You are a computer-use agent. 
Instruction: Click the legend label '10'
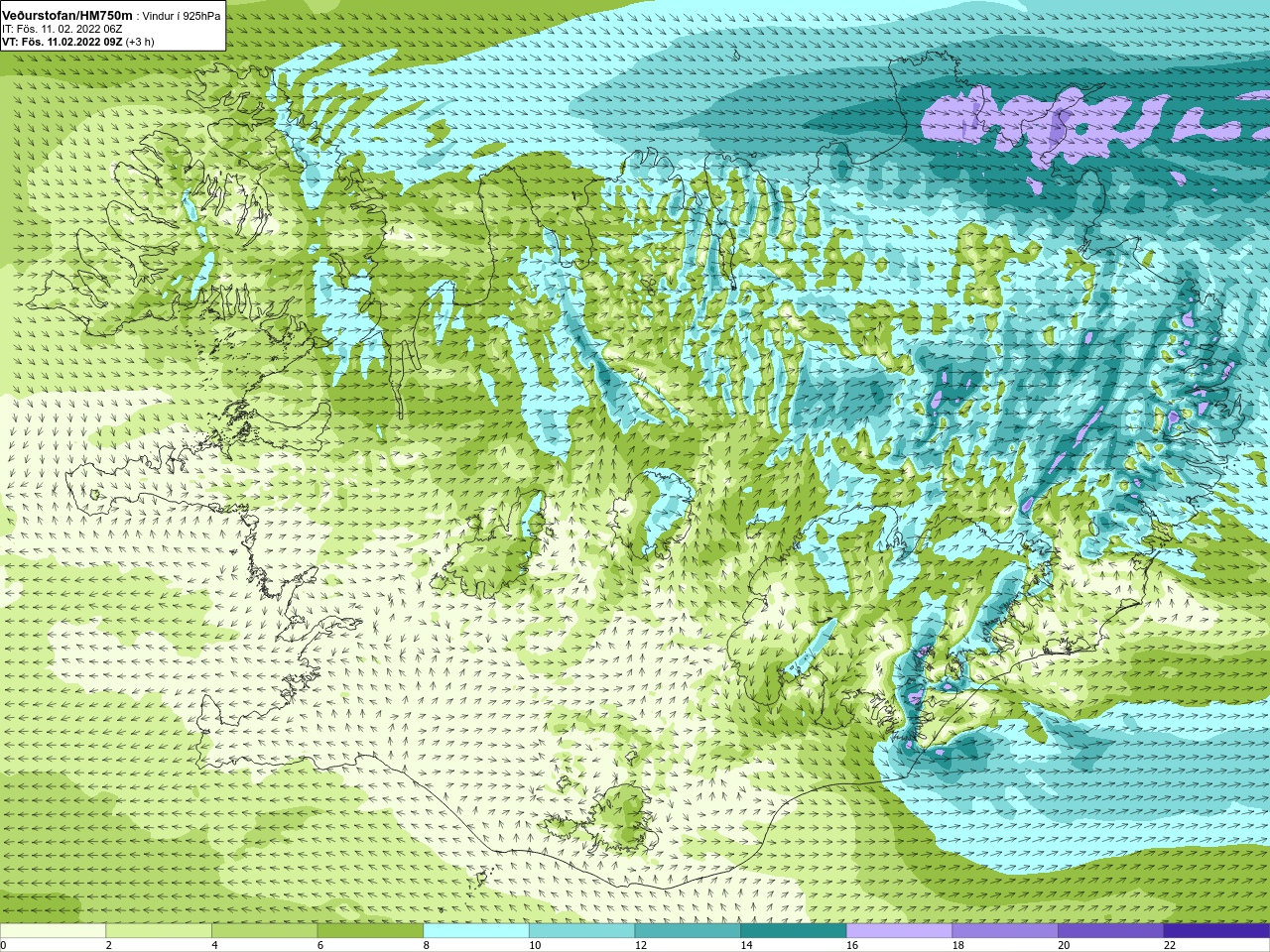[535, 945]
